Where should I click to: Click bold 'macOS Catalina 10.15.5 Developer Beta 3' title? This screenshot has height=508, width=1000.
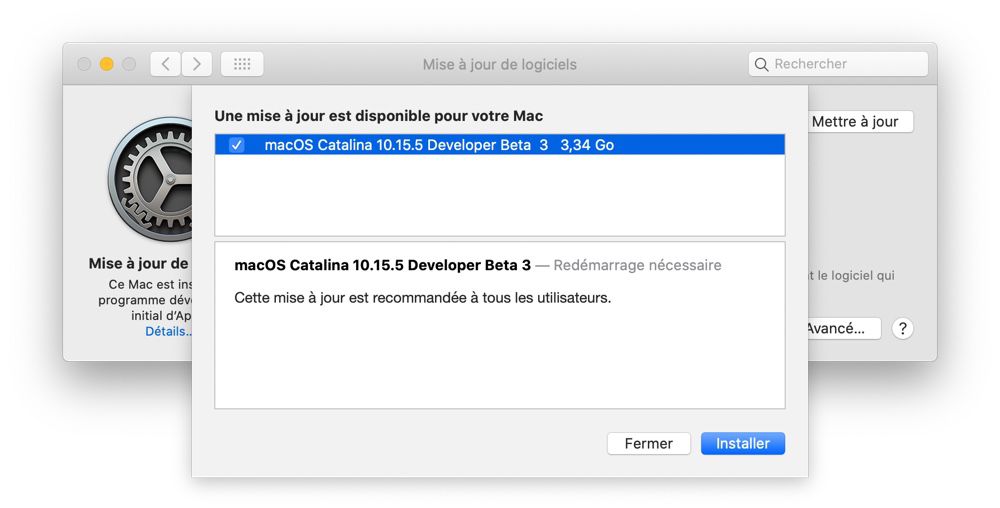[382, 265]
